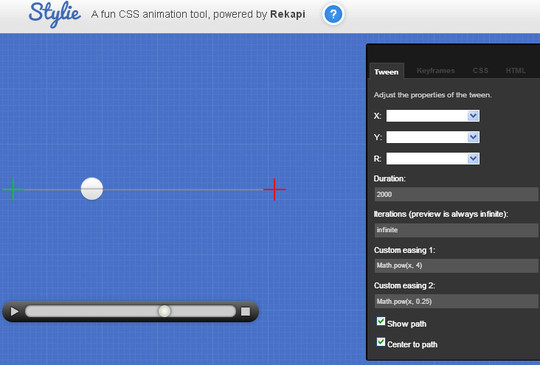This screenshot has width=540, height=365.
Task: Select the red end-point crosshair
Action: 274,189
